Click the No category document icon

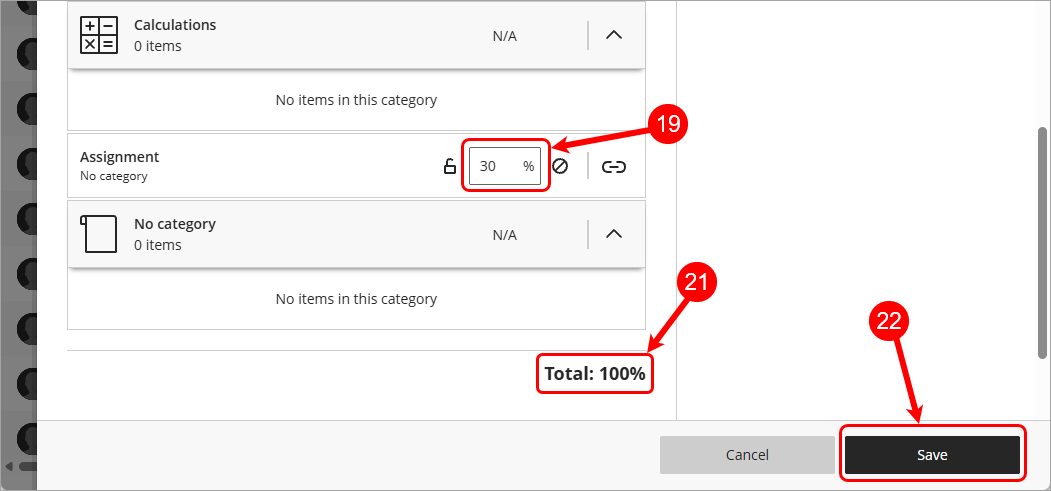coord(99,234)
